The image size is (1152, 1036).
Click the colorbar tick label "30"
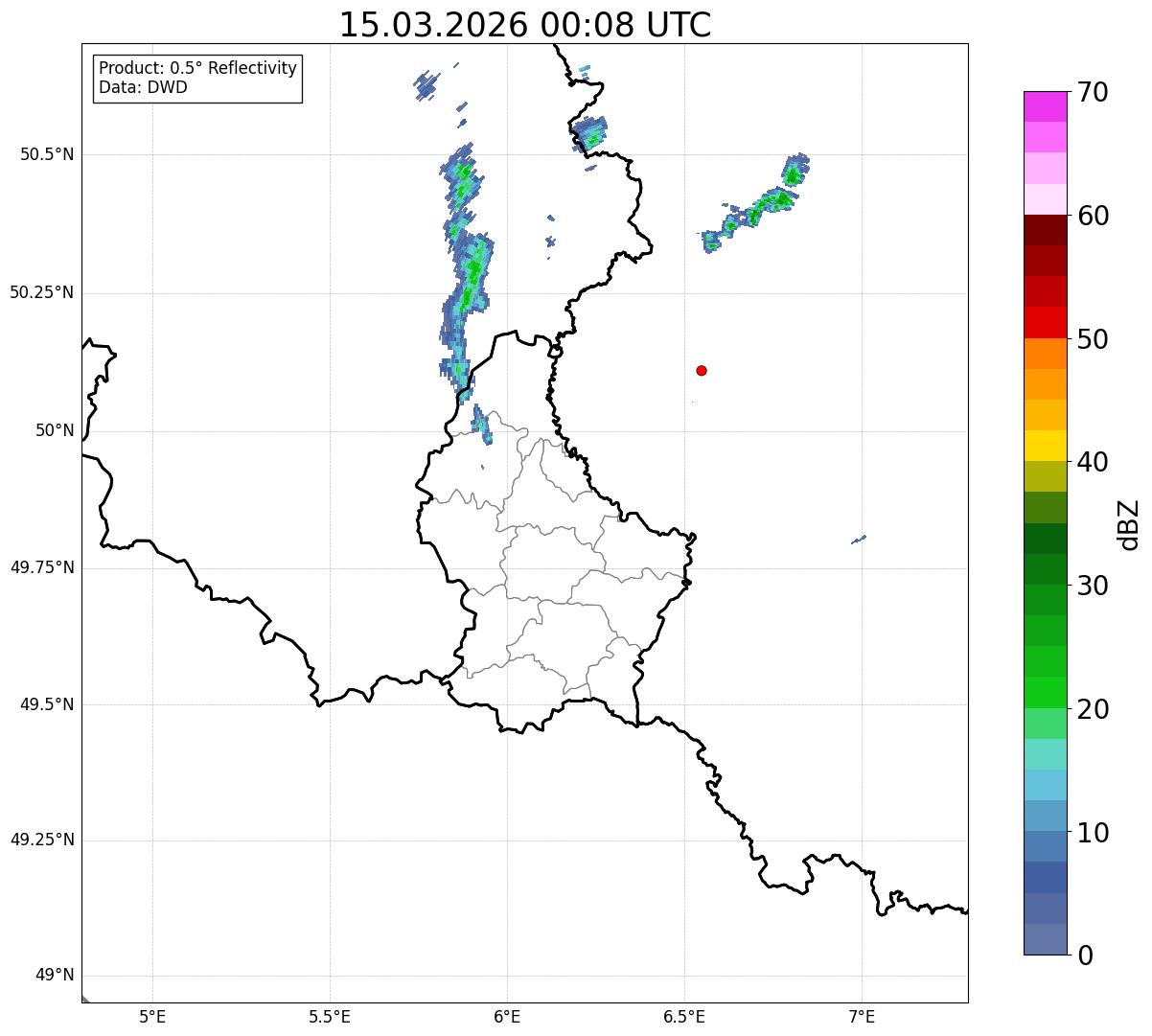1093,586
